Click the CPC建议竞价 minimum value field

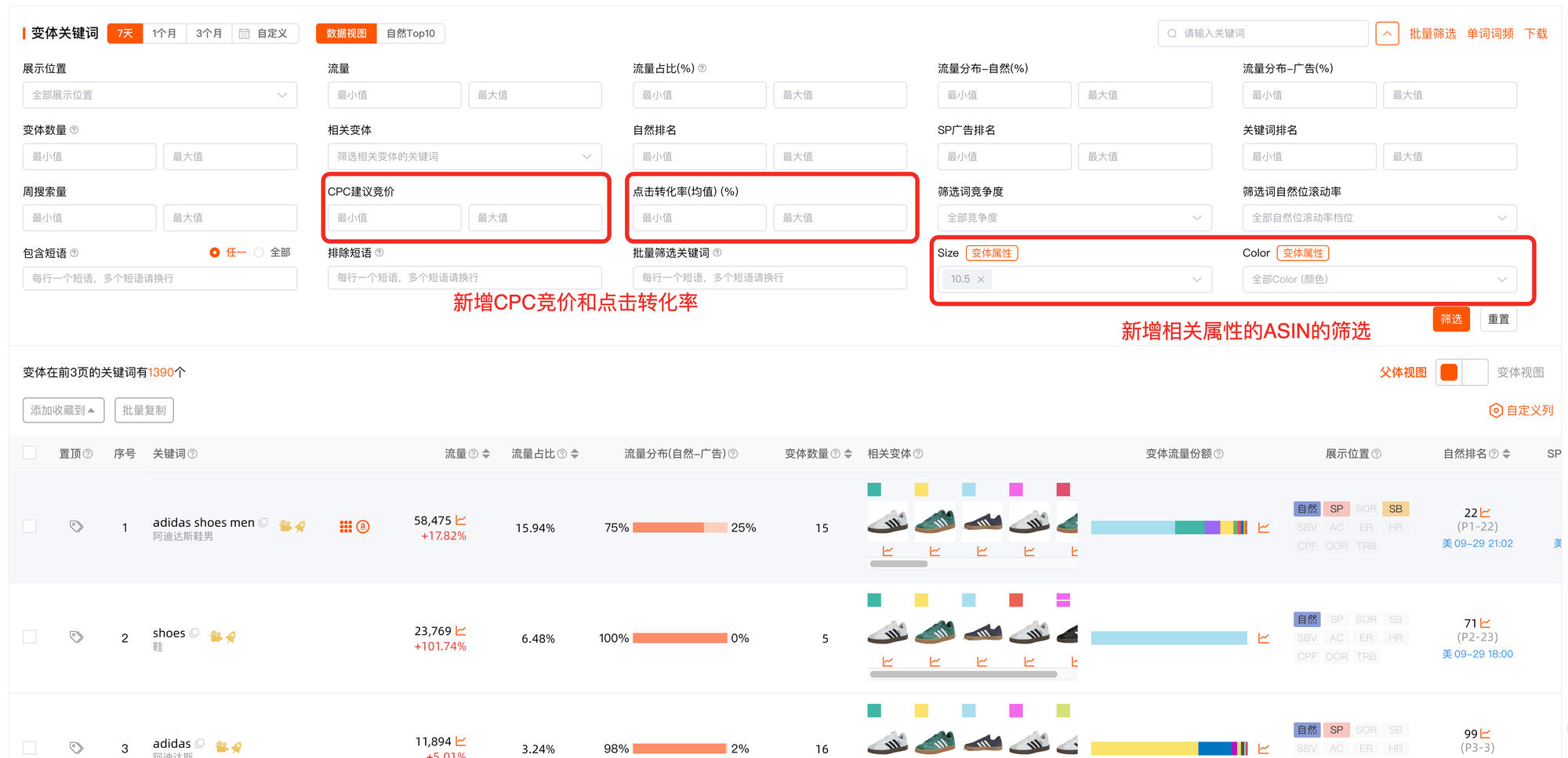coord(394,218)
